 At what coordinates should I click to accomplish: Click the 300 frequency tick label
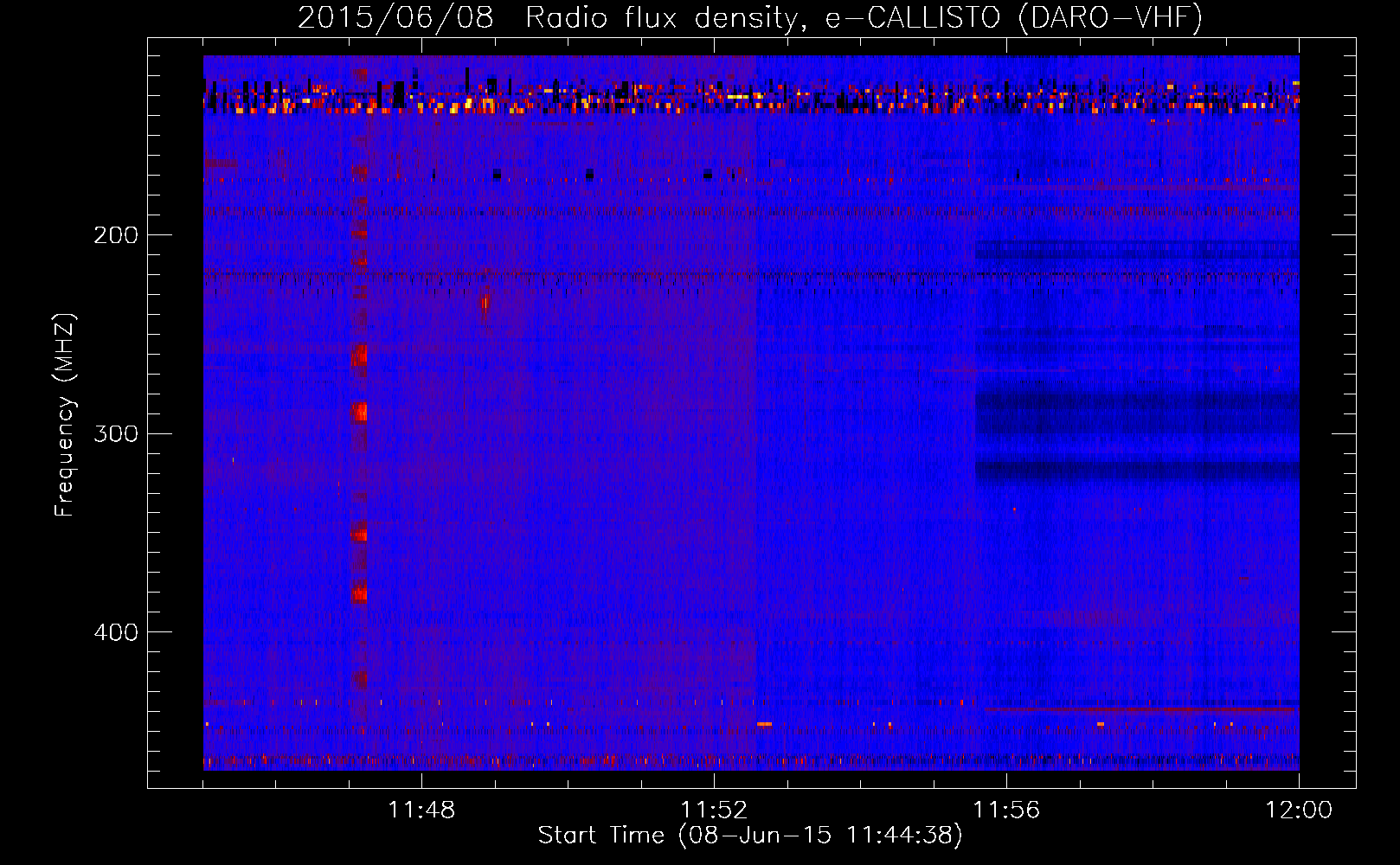click(x=116, y=433)
